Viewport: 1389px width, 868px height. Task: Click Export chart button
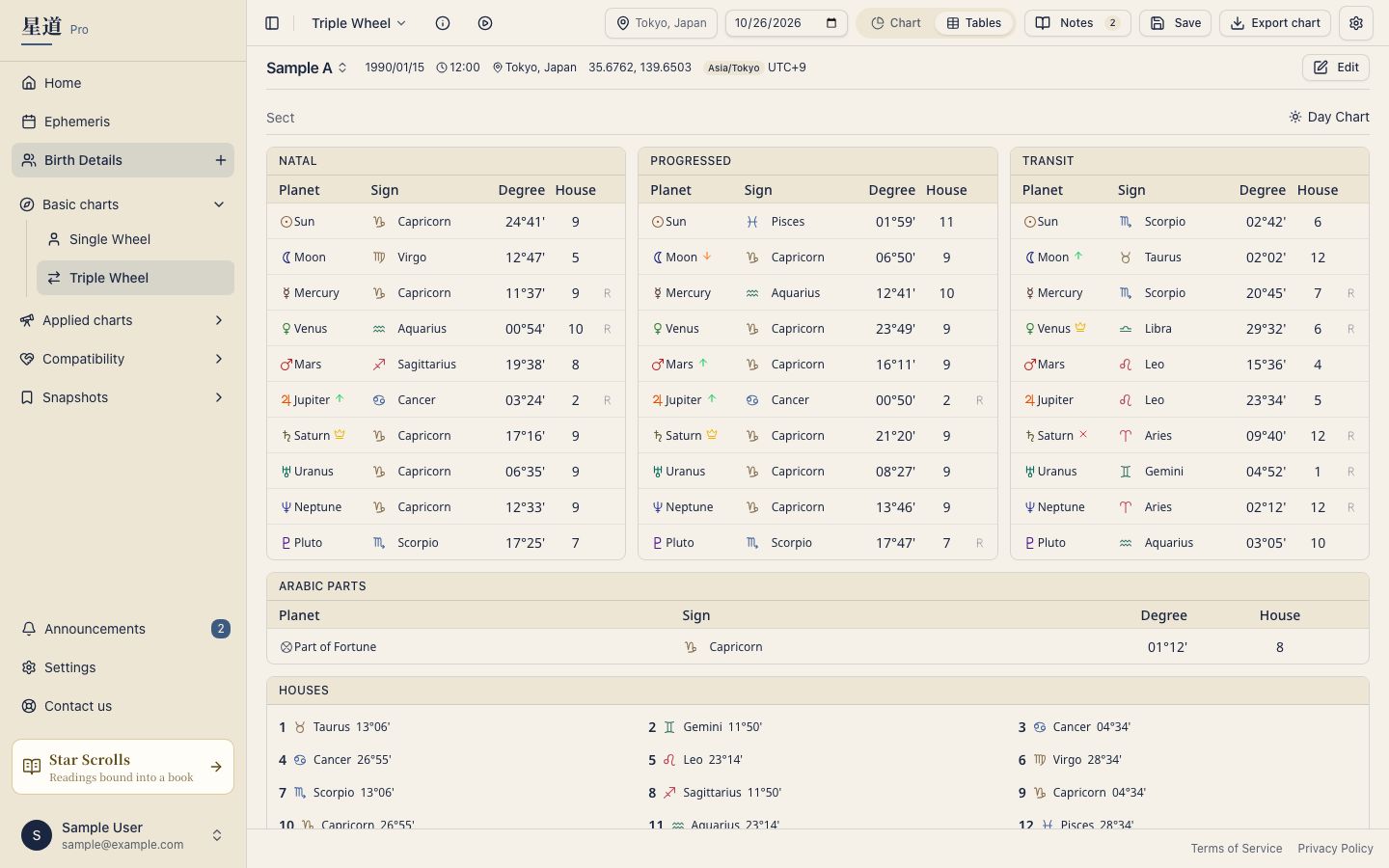[1275, 23]
